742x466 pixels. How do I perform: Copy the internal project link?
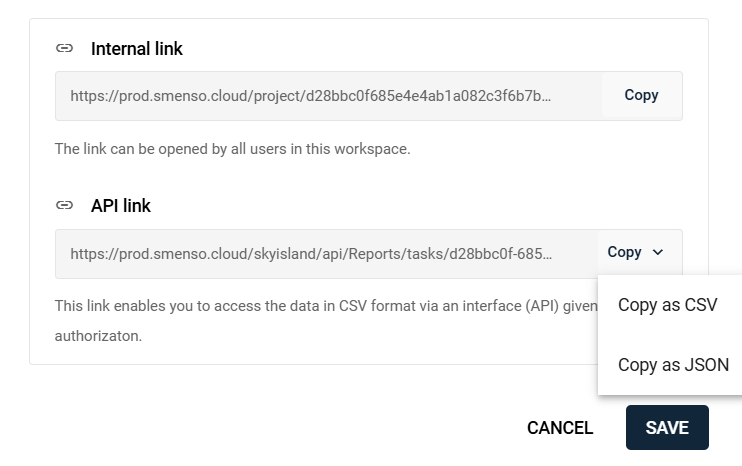pyautogui.click(x=641, y=95)
